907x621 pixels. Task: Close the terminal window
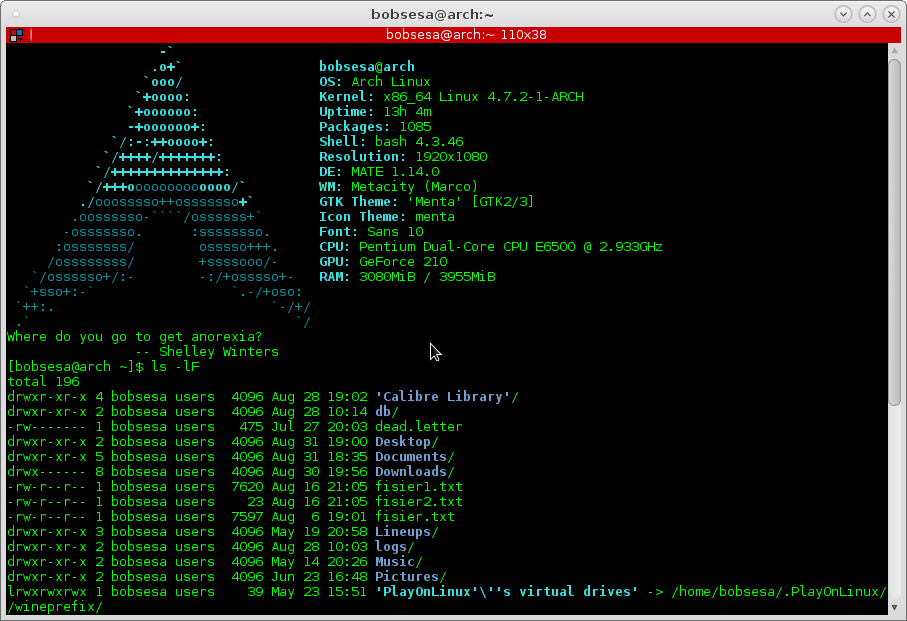pyautogui.click(x=887, y=14)
